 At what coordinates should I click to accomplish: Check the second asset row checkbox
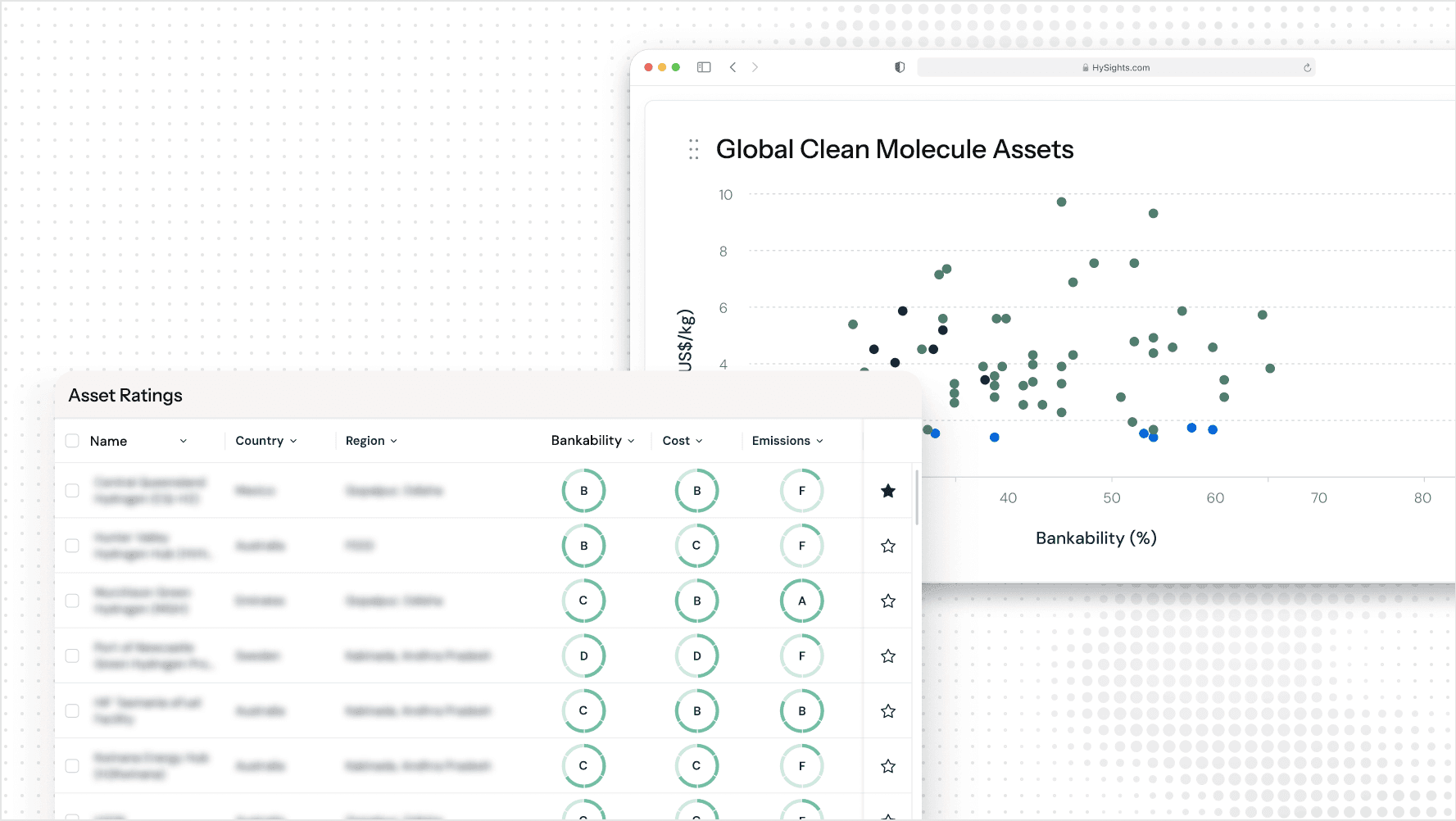[x=72, y=546]
